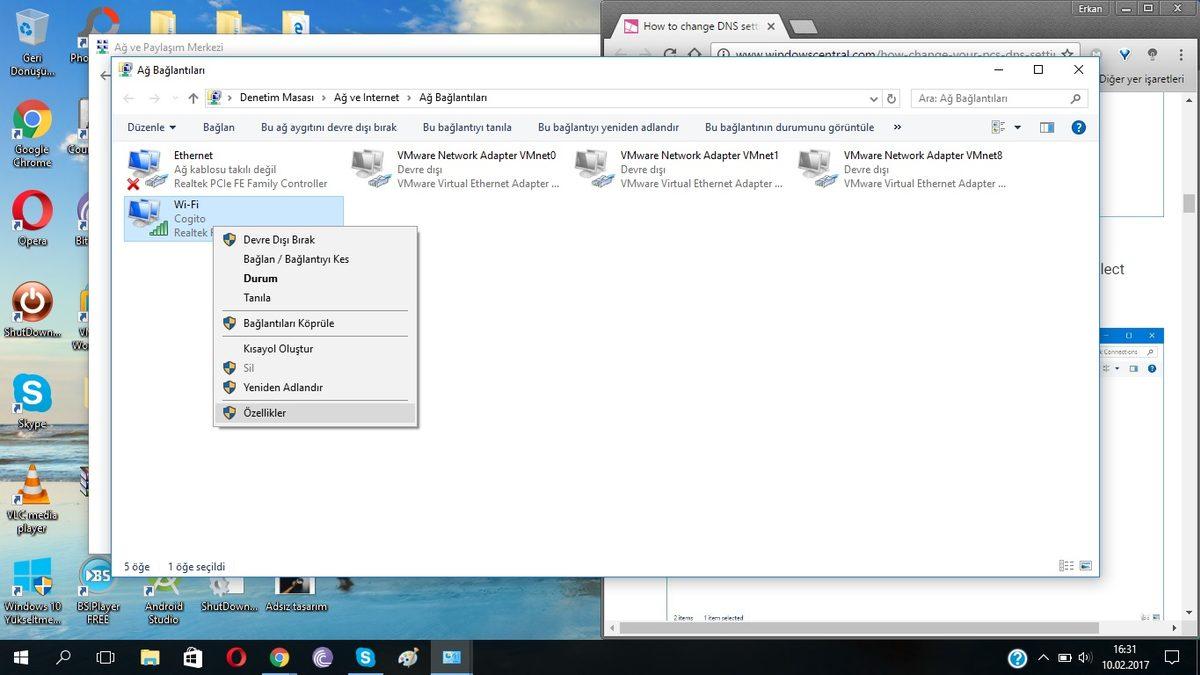Click the Bağlan toolbar button
This screenshot has height=675, width=1200.
click(218, 127)
